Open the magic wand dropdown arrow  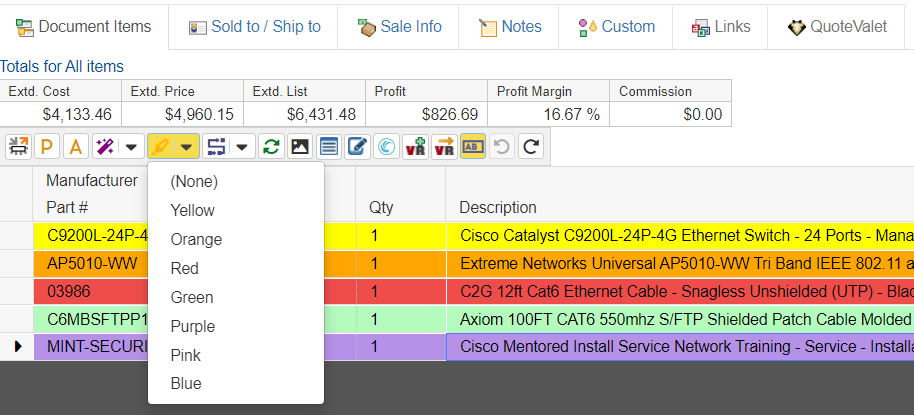(131, 147)
